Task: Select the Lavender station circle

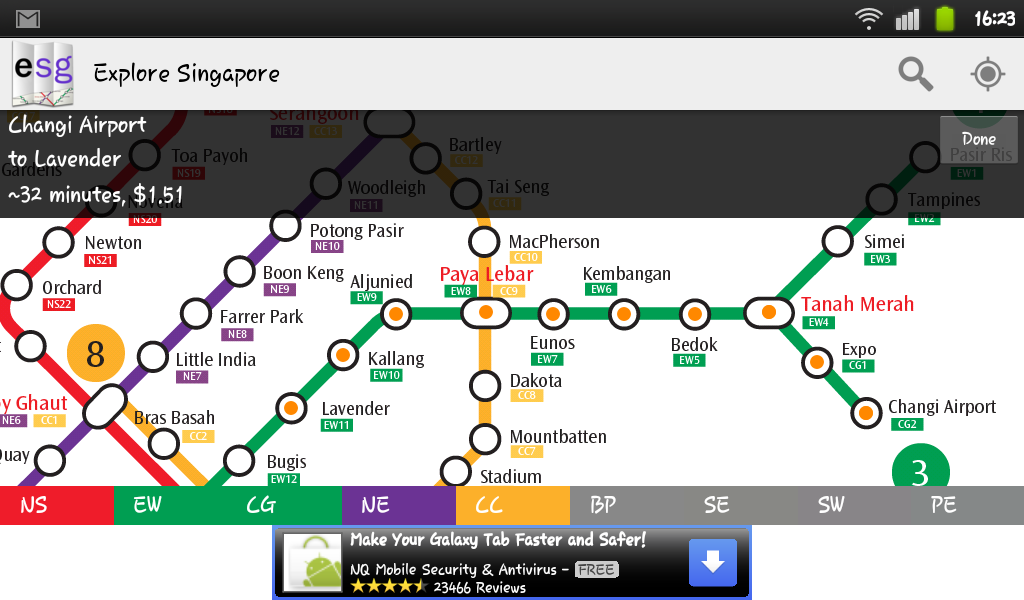Action: pyautogui.click(x=291, y=409)
